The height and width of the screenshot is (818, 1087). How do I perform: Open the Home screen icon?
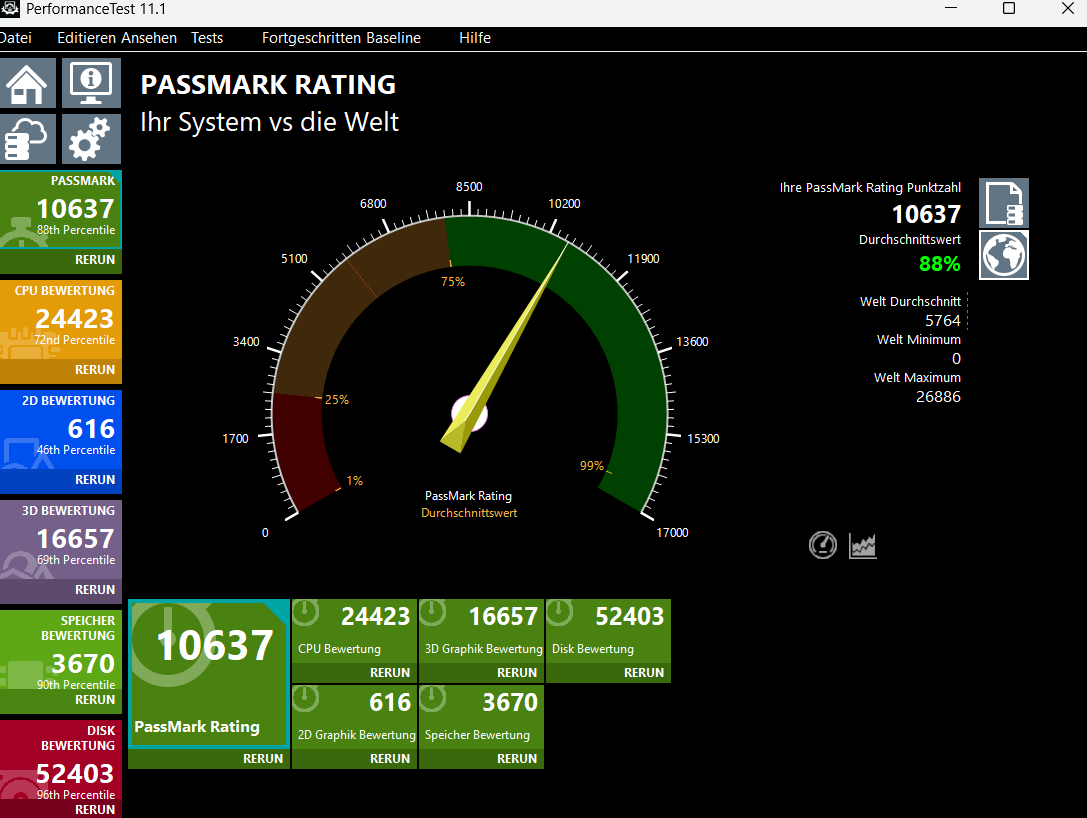tap(27, 83)
